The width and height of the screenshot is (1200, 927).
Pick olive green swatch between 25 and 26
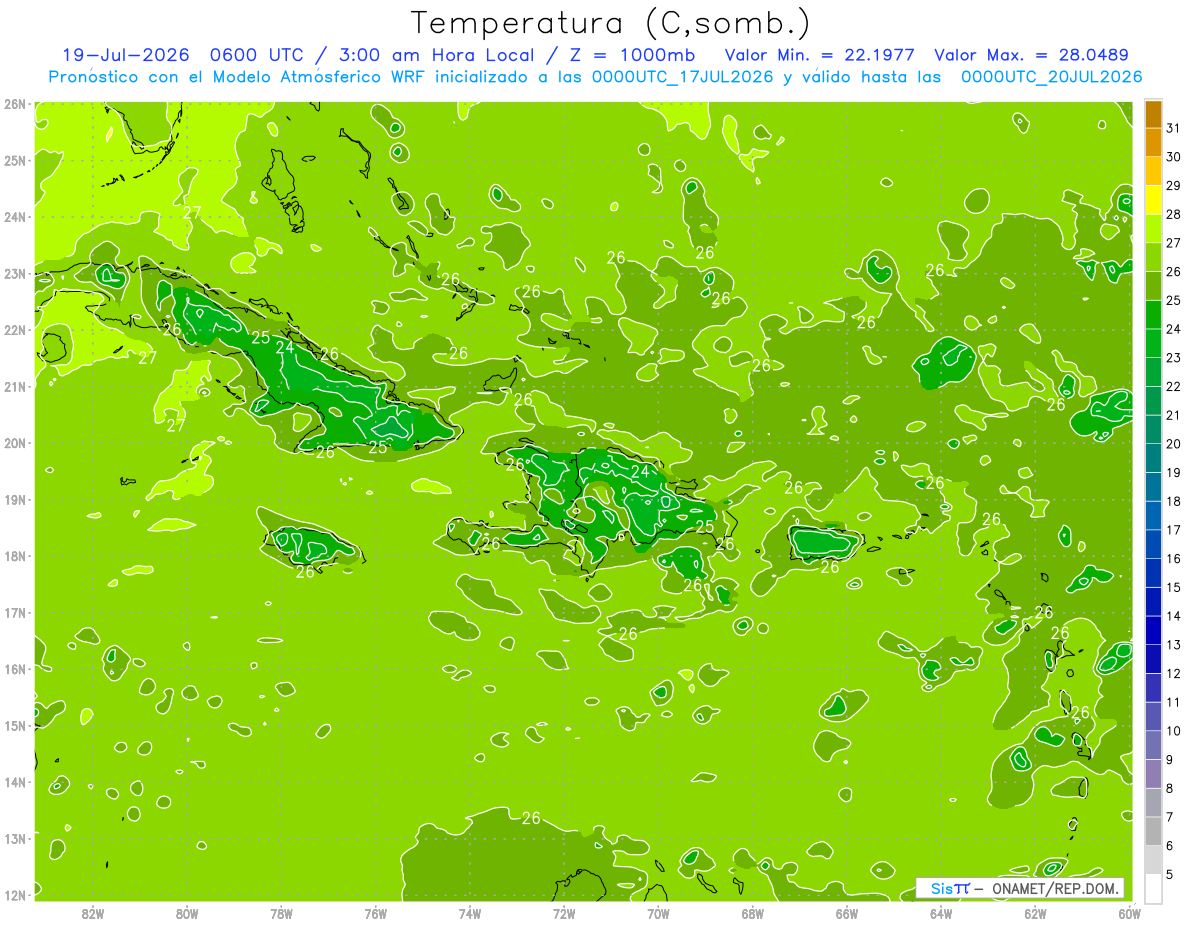coord(1153,286)
